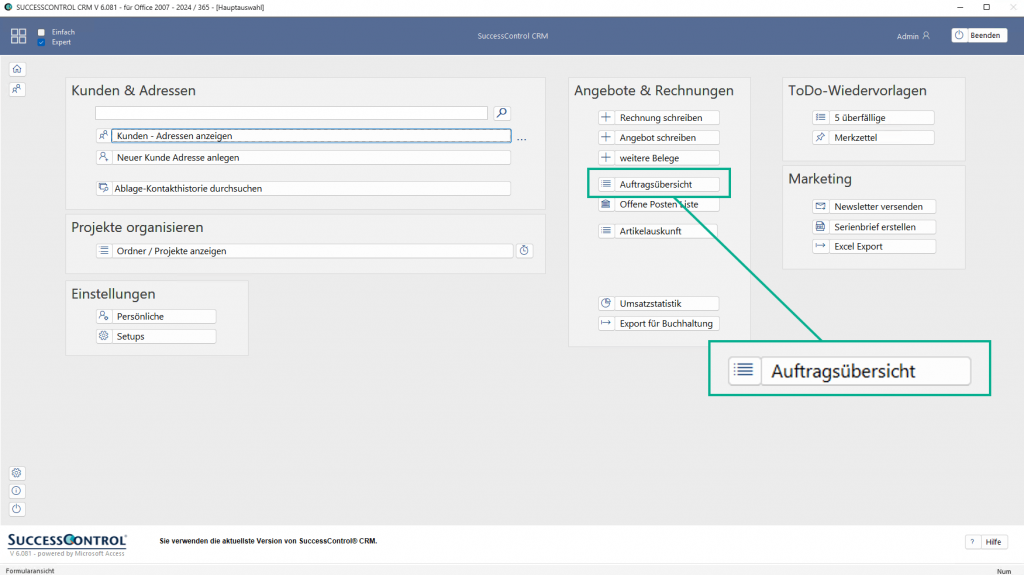The width and height of the screenshot is (1024, 575).
Task: Click the envelope icon beside Newsletter versenden
Action: point(820,206)
